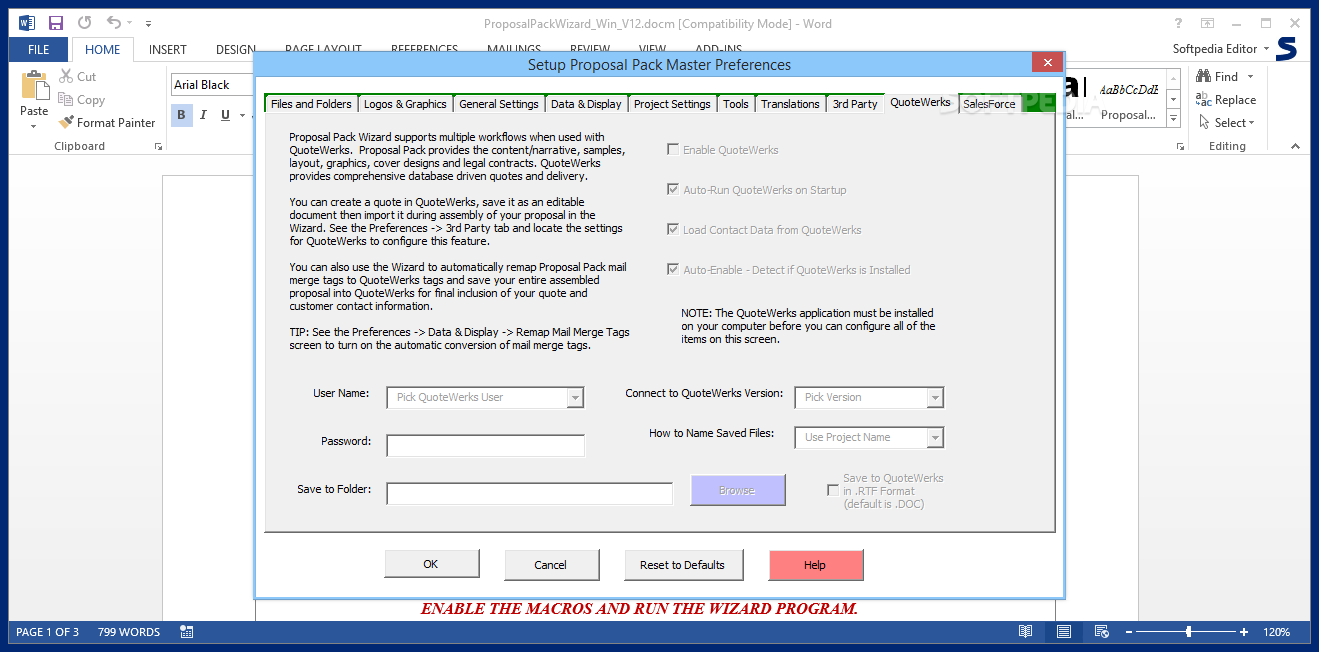Click the Redo icon in Quick Access Toolbar

(x=84, y=22)
